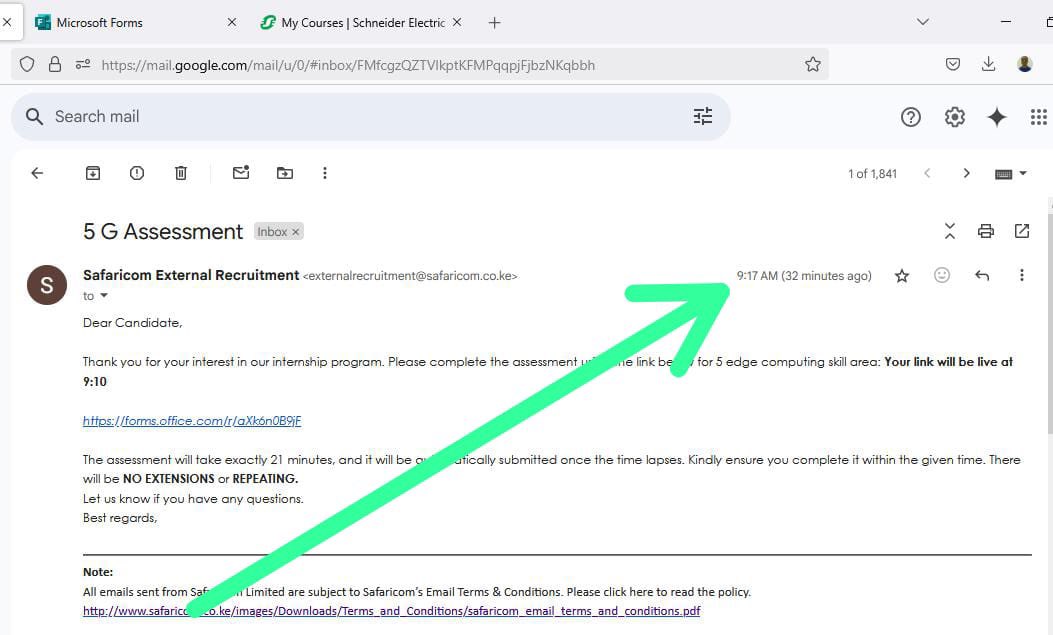Open the browser profile account avatar
This screenshot has height=635, width=1053.
click(x=1025, y=64)
